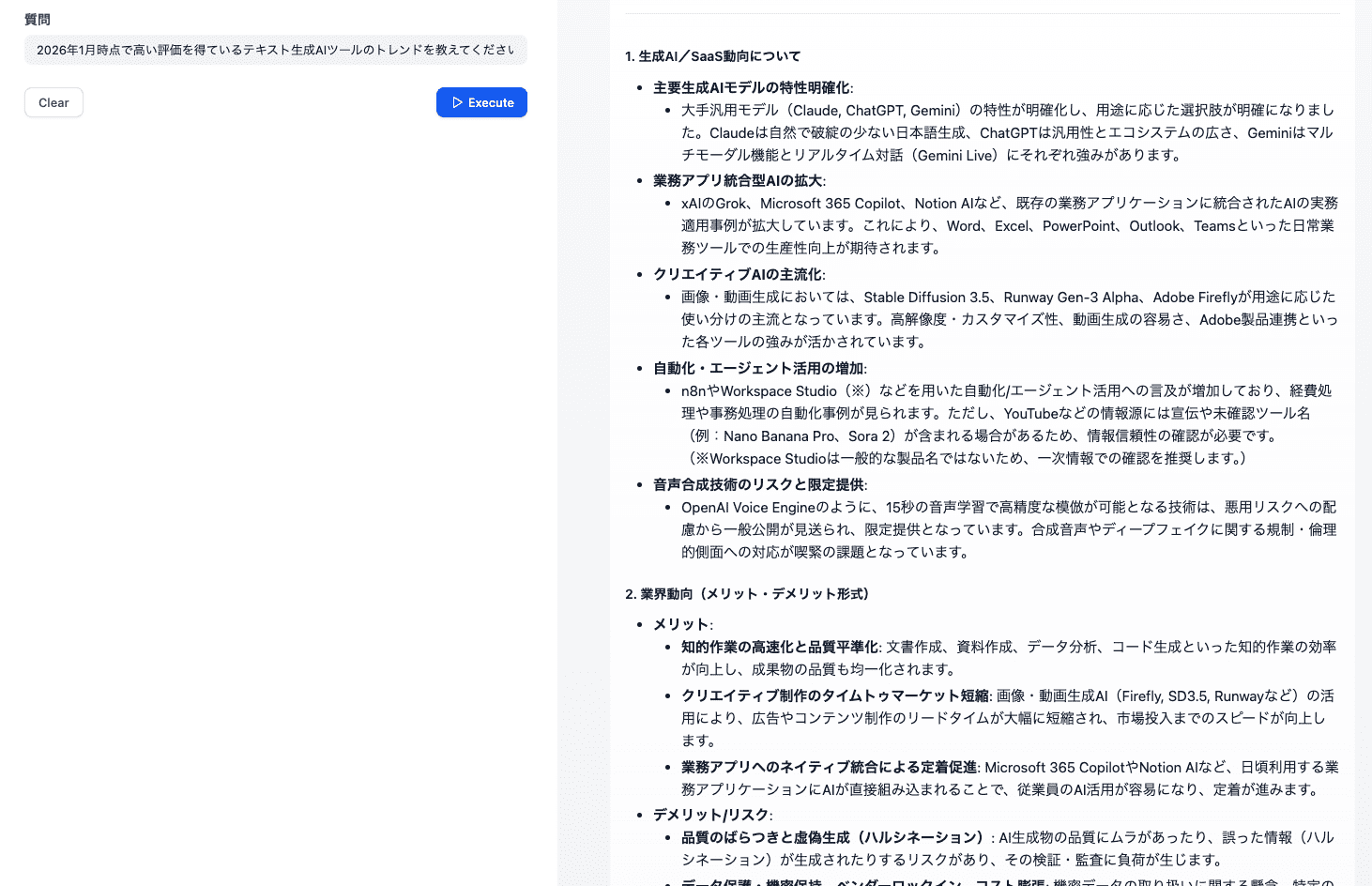Click bold text '業務アプリへのネイティブ統合による定着促進'
This screenshot has height=886, width=1372.
829,767
